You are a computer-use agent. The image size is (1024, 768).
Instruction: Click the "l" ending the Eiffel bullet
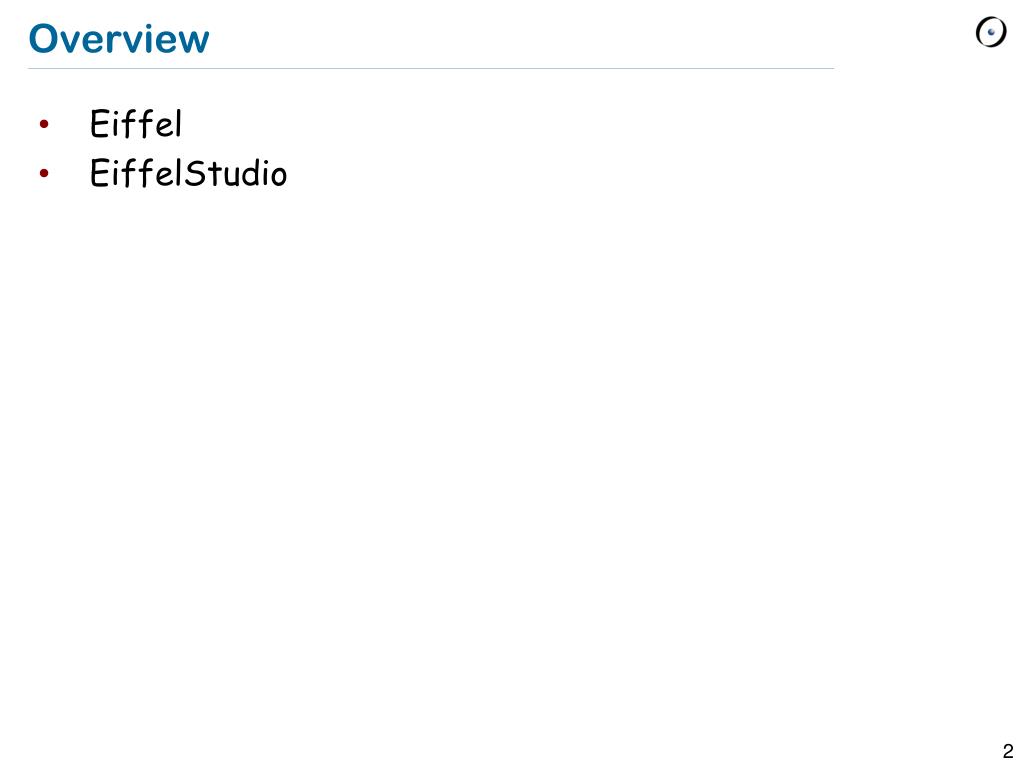tap(178, 123)
